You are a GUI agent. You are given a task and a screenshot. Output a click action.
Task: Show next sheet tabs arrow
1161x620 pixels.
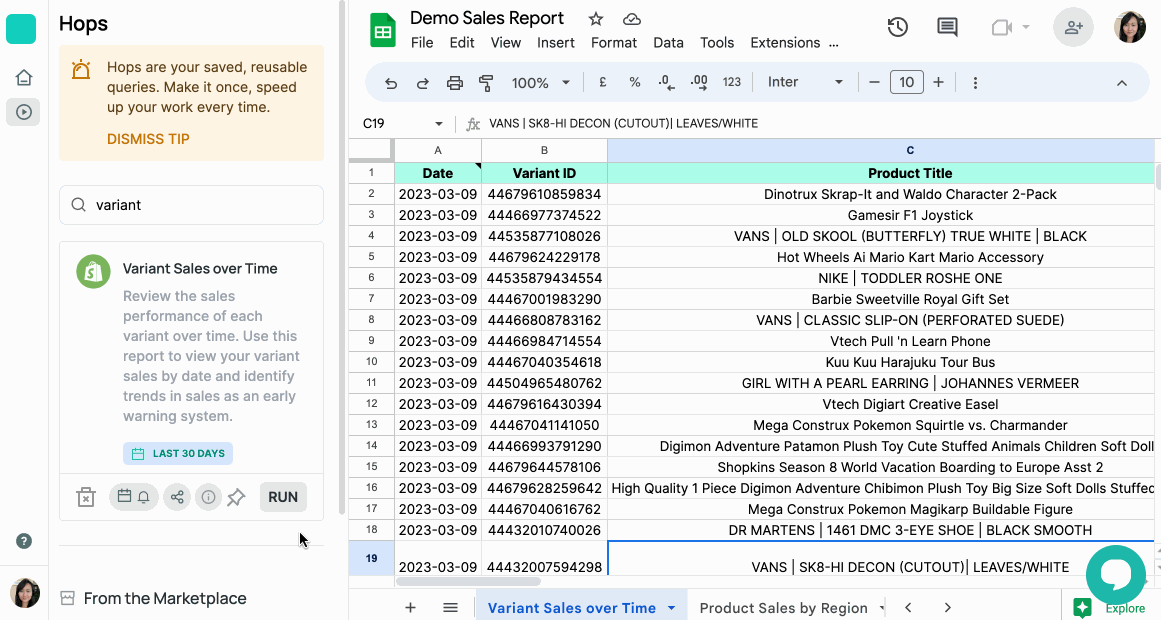coord(947,607)
